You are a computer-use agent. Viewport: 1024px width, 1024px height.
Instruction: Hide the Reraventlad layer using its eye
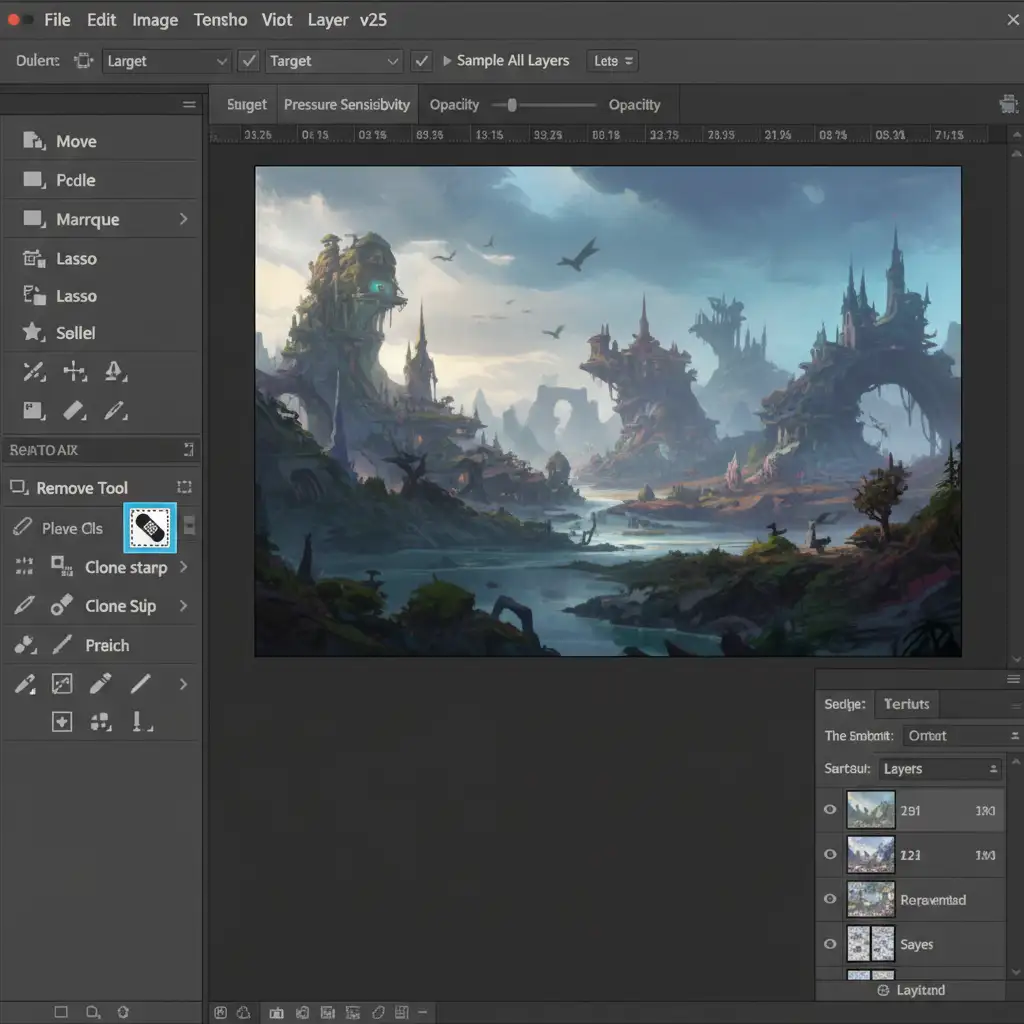(x=830, y=899)
